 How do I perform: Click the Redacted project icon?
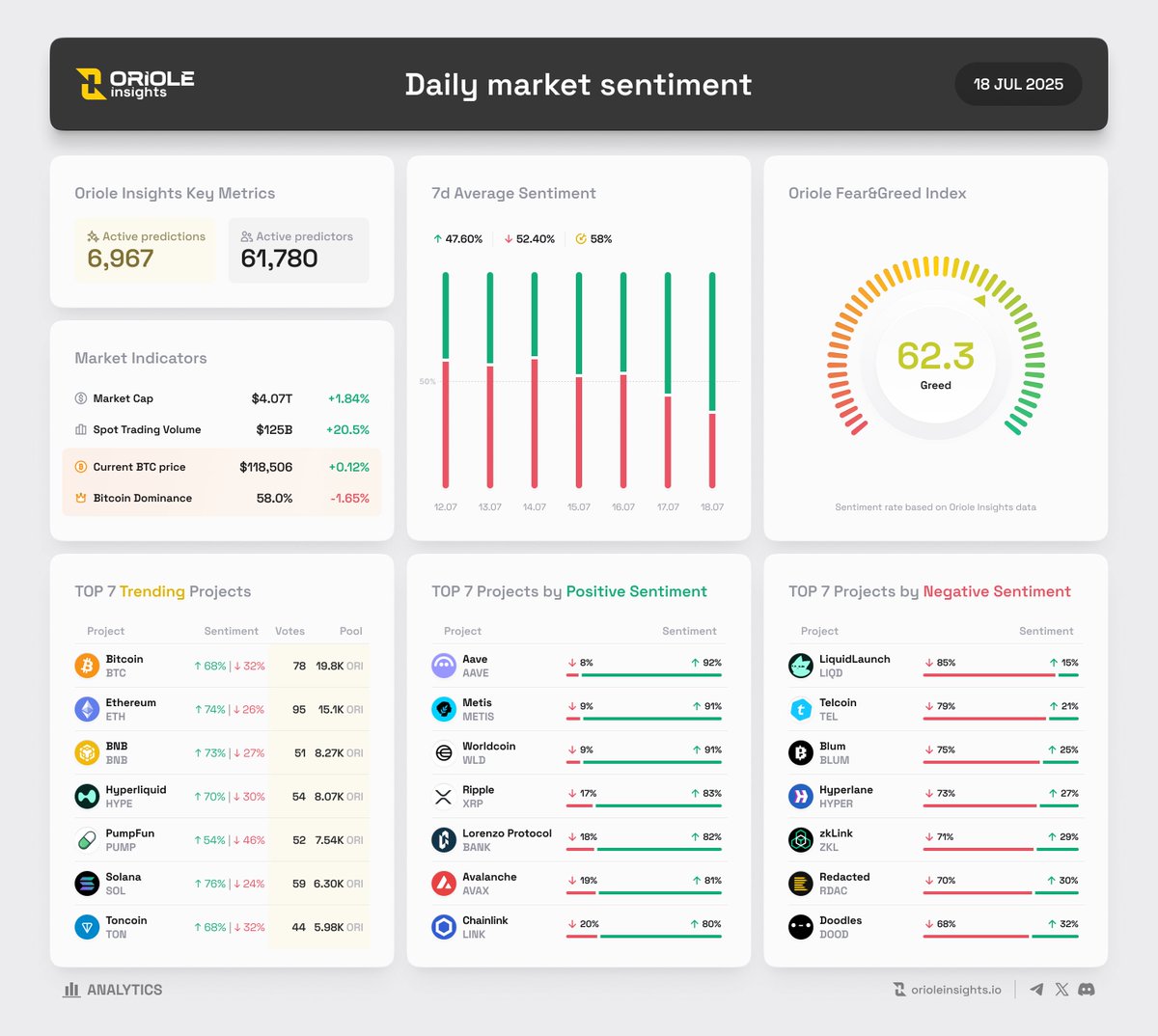(801, 883)
